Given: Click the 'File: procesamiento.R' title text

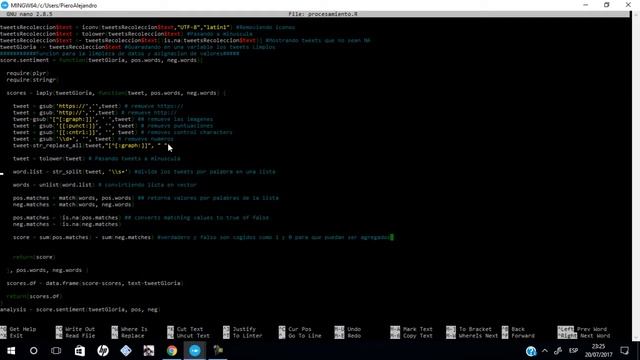Looking at the screenshot, I should pos(323,14).
